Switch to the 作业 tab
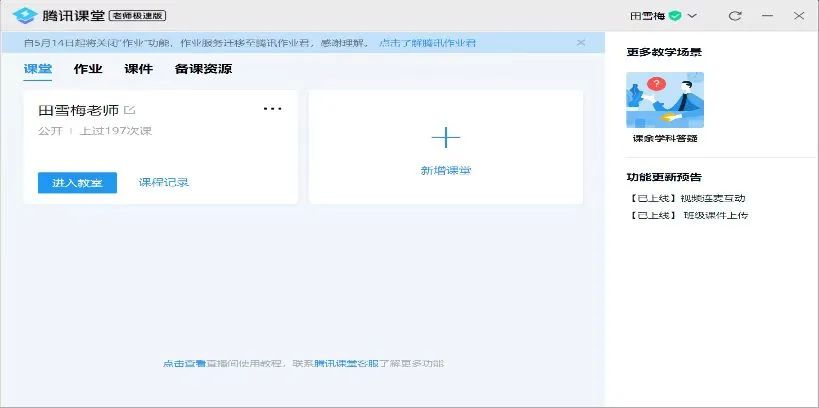Image resolution: width=819 pixels, height=408 pixels. pyautogui.click(x=88, y=69)
